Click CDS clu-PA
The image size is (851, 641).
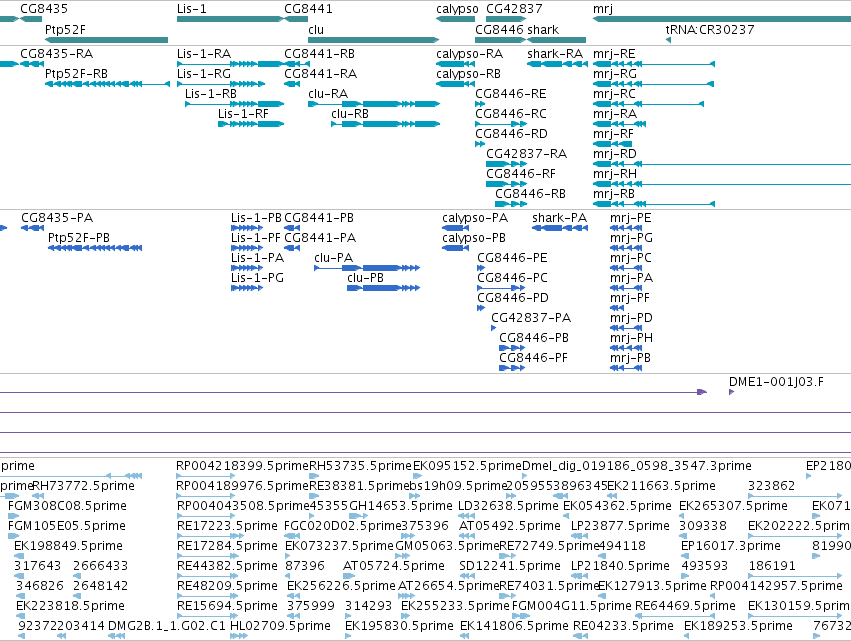point(367,268)
